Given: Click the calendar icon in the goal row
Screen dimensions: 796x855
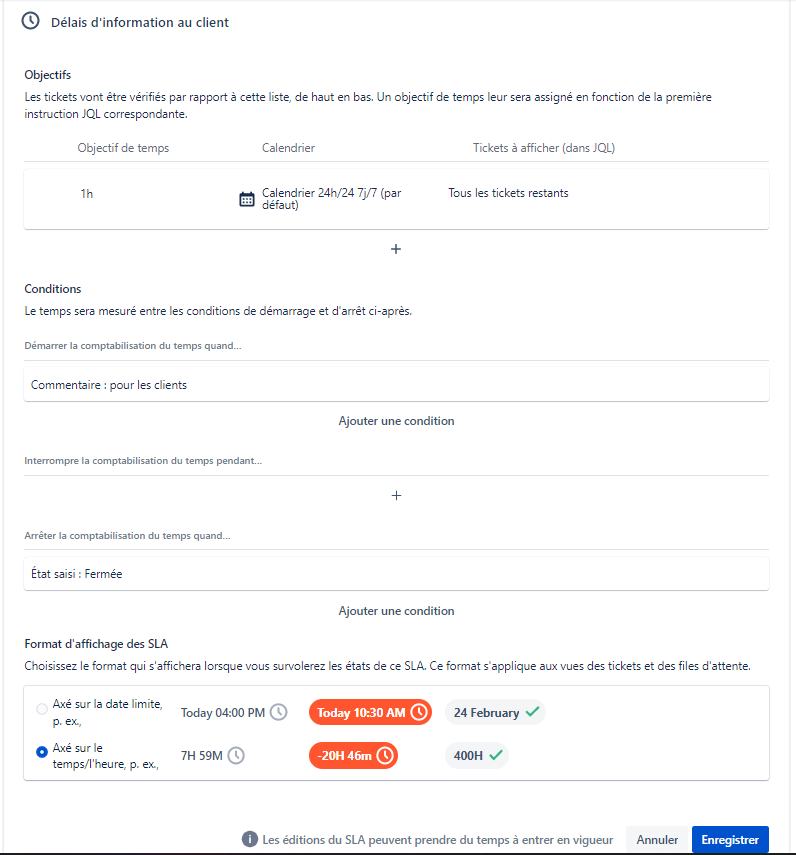Looking at the screenshot, I should [x=247, y=199].
